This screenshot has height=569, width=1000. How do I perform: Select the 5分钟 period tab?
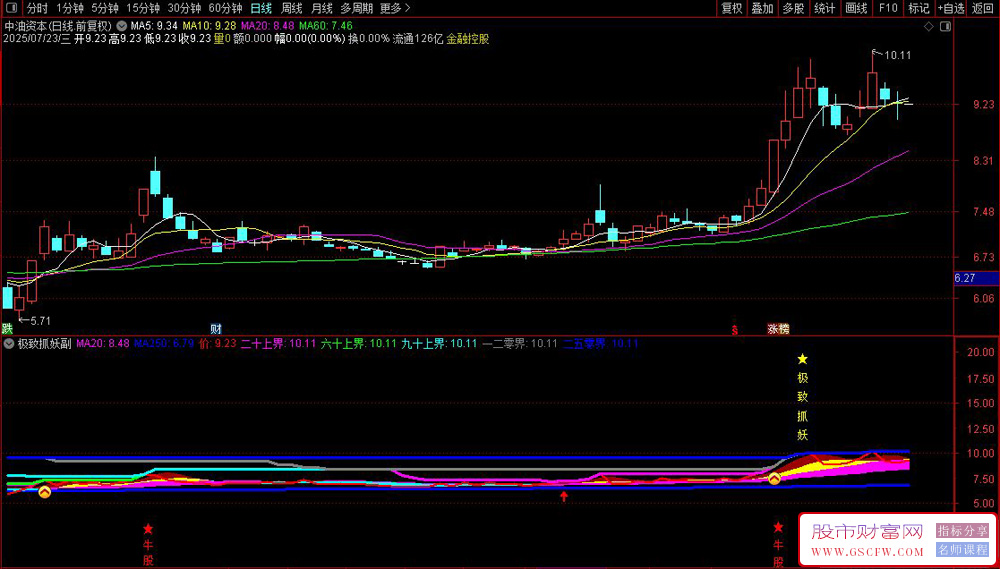point(105,9)
